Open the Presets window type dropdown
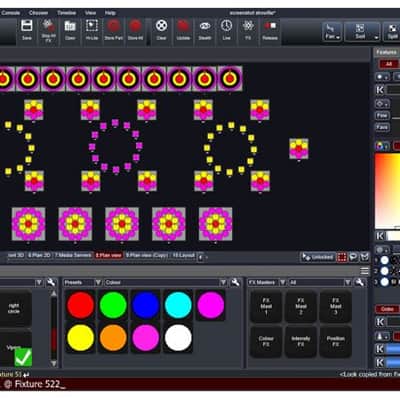This screenshot has height=400, width=400. click(x=98, y=283)
